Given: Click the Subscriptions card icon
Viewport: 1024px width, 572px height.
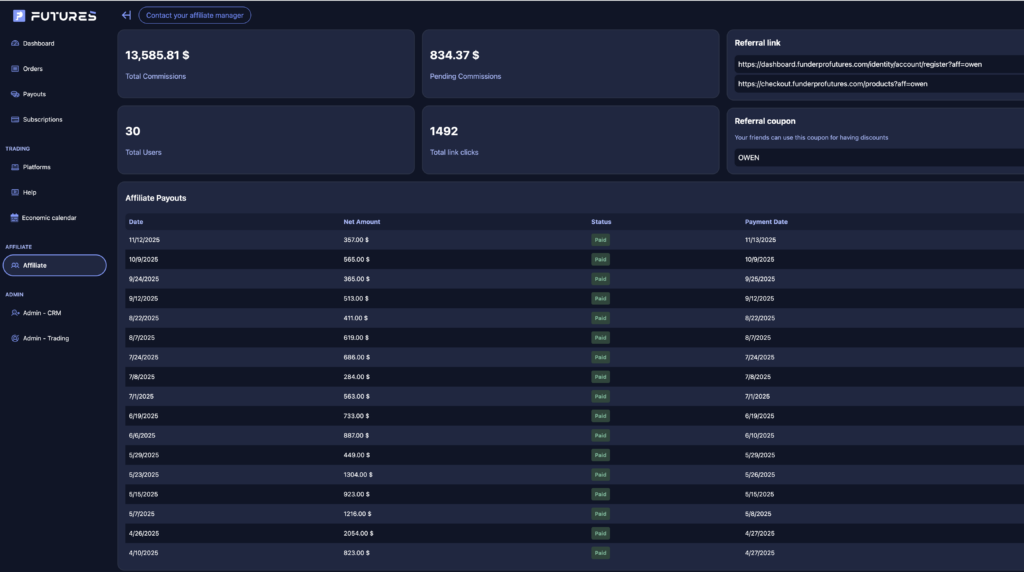Looking at the screenshot, I should coord(15,120).
